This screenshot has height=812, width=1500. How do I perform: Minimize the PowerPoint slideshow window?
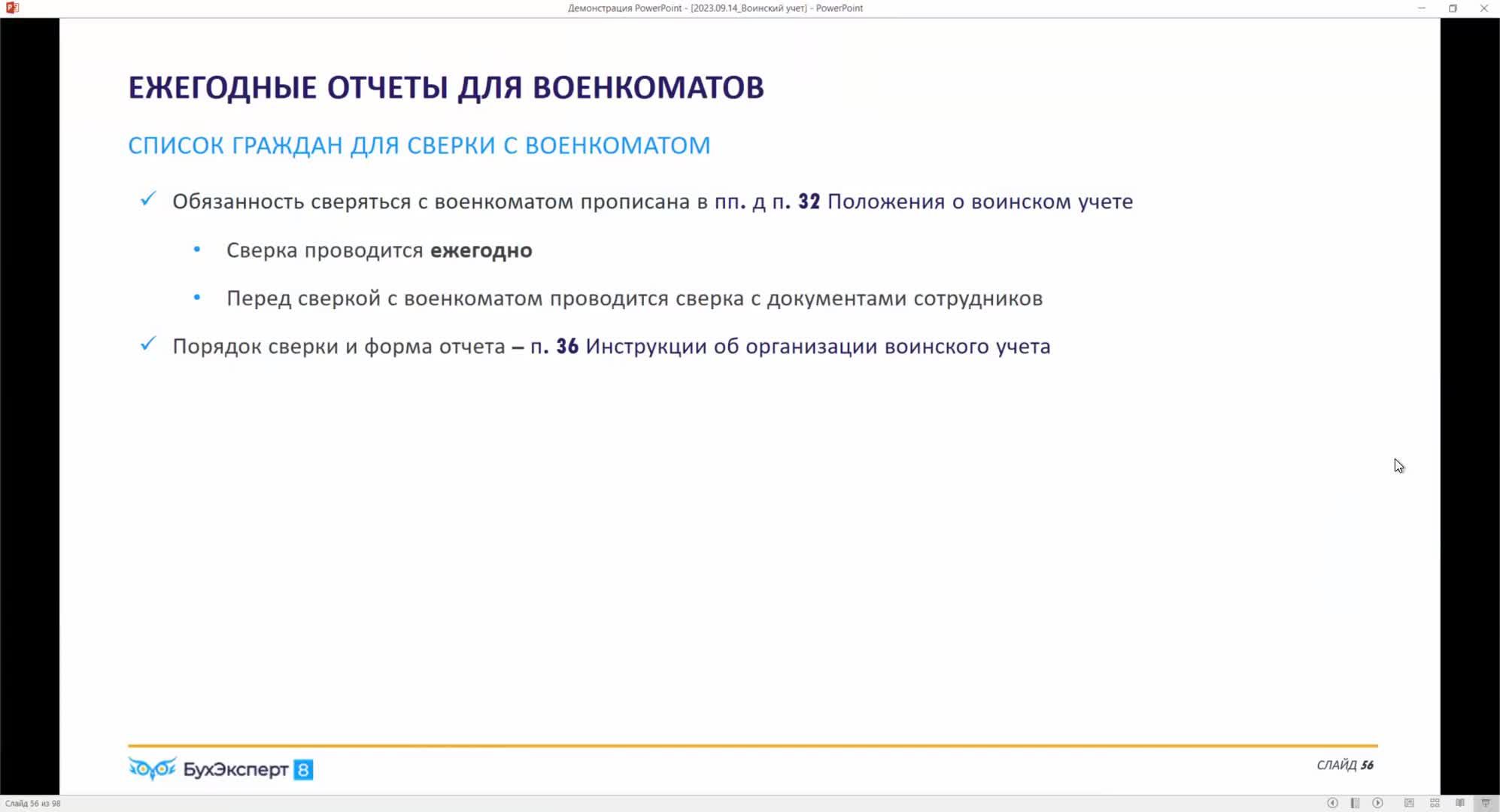1421,8
